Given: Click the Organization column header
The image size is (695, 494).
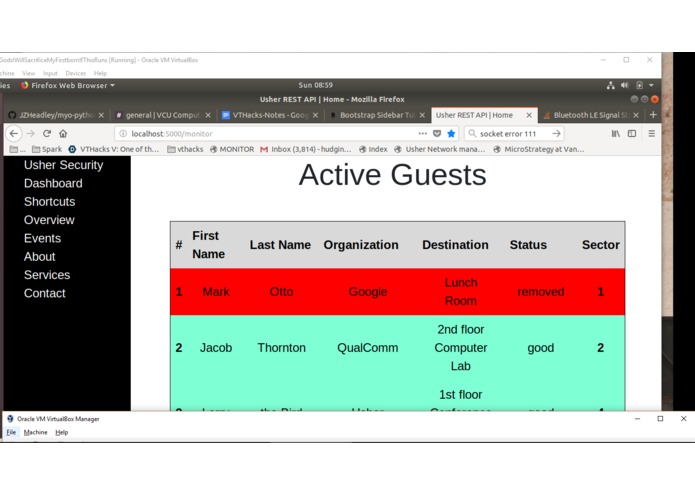Looking at the screenshot, I should point(361,245).
